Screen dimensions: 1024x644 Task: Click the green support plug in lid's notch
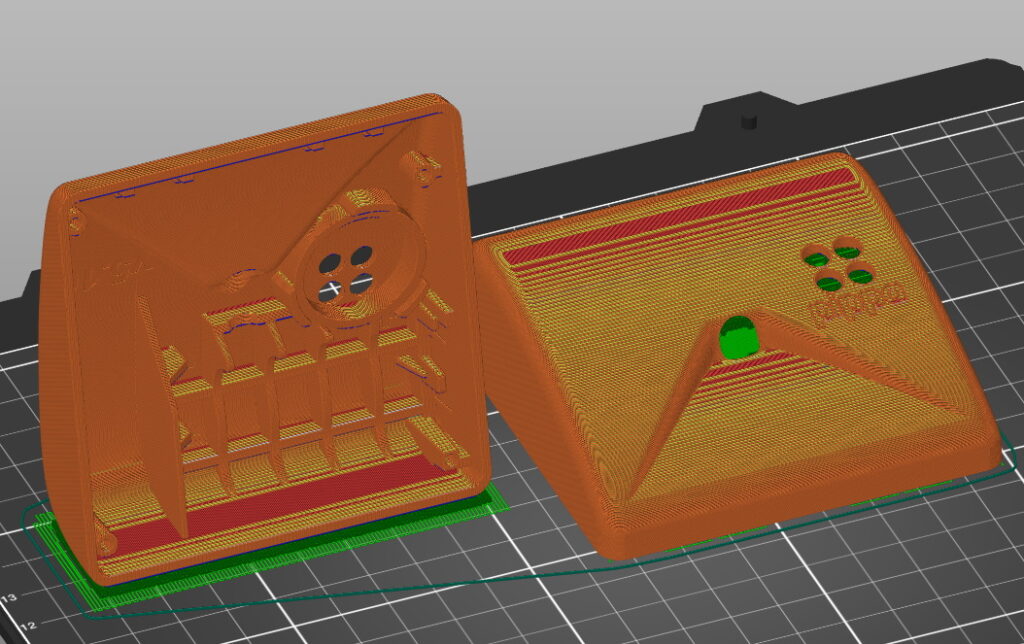pos(738,337)
